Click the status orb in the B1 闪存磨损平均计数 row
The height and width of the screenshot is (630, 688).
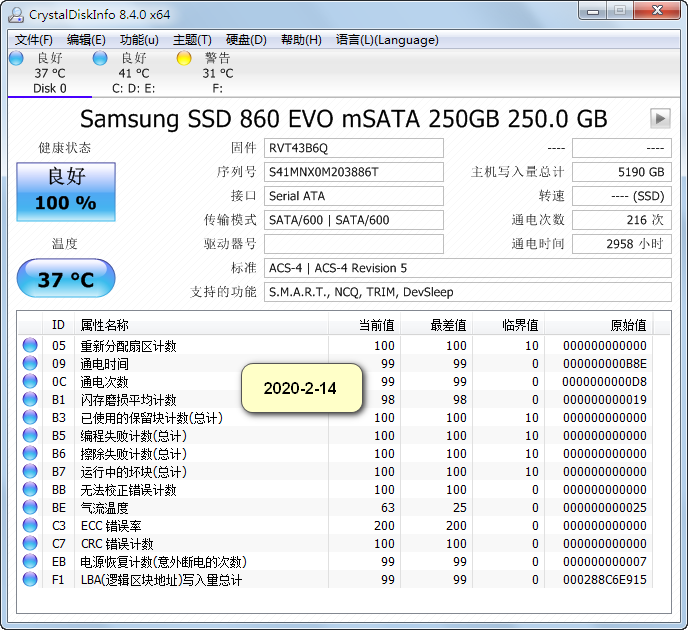tap(30, 399)
